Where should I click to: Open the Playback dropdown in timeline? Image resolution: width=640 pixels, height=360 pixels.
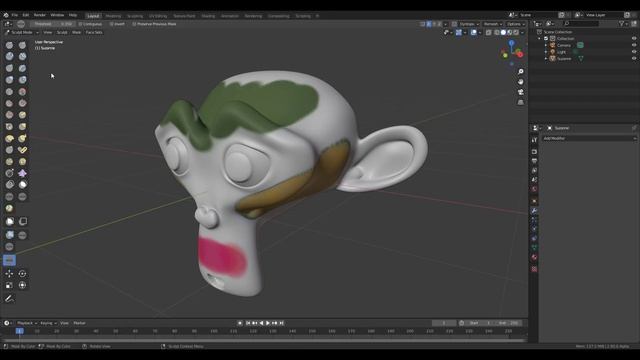pyautogui.click(x=27, y=323)
